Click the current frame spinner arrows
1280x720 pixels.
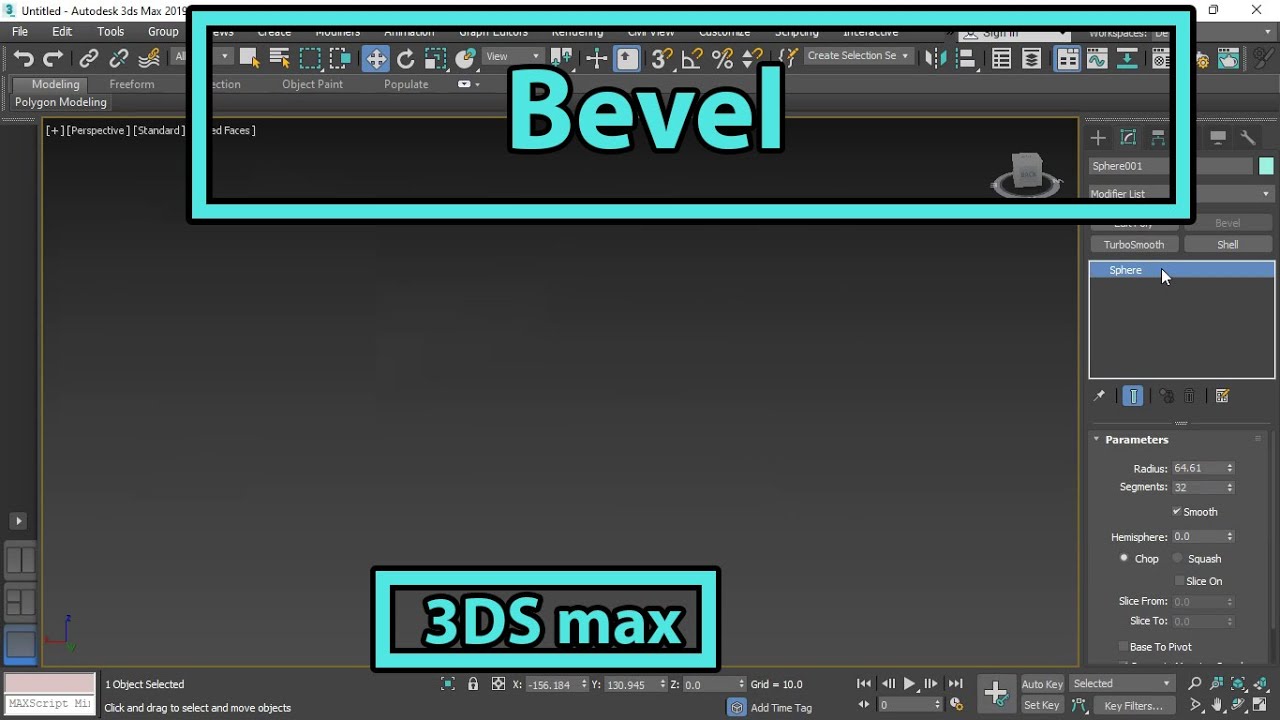[x=936, y=705]
